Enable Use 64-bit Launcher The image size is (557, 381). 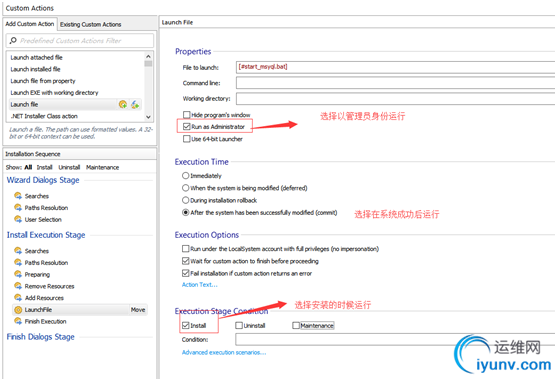tap(186, 139)
